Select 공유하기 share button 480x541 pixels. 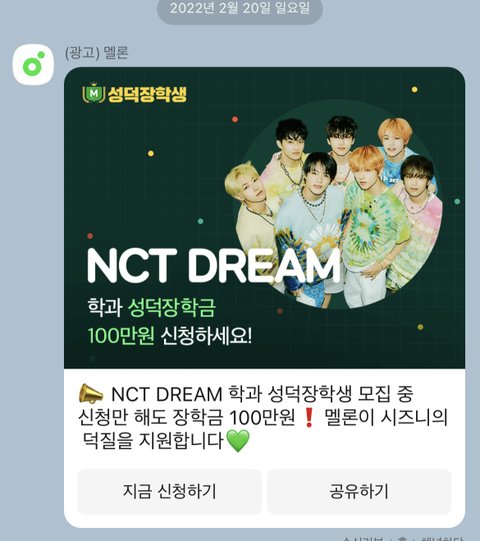359,491
